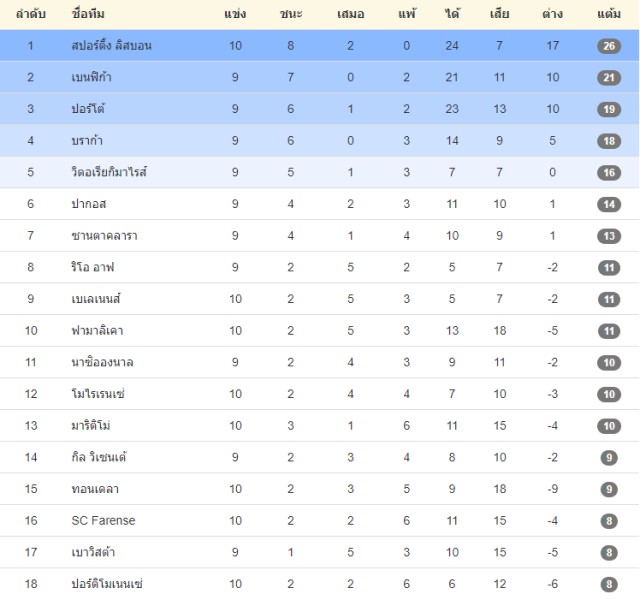The height and width of the screenshot is (606, 640).
Task: Open the เบนฟิก้า team link
Action: click(x=91, y=77)
